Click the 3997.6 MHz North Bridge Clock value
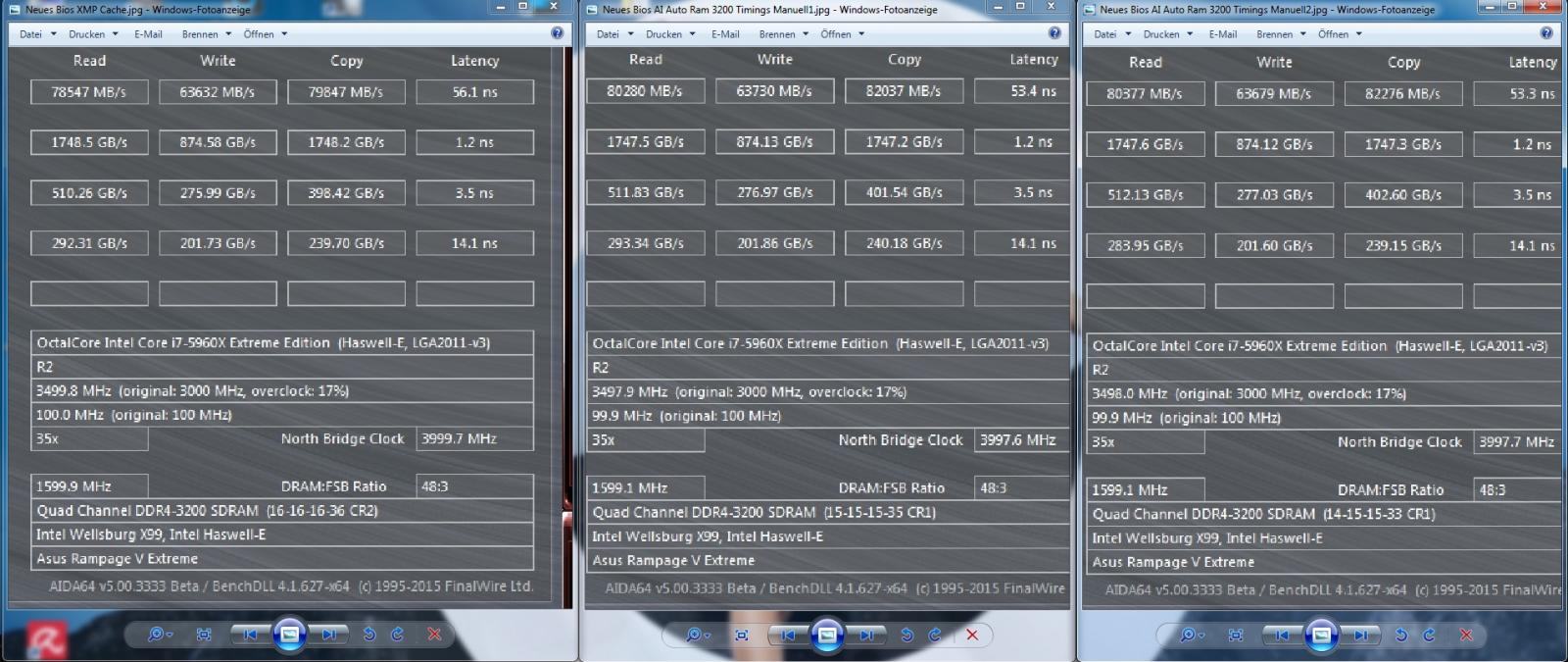Viewport: 1568px width, 662px height. 1021,440
